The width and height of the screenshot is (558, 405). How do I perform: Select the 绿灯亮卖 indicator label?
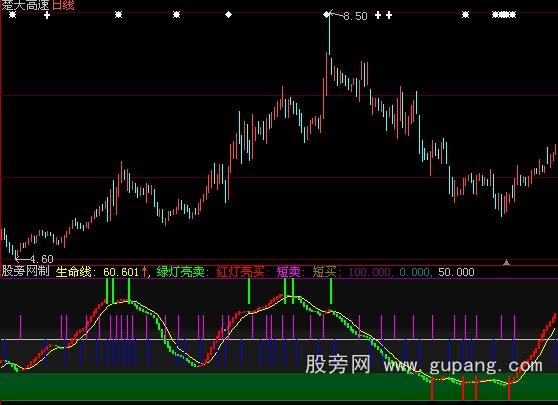click(183, 272)
